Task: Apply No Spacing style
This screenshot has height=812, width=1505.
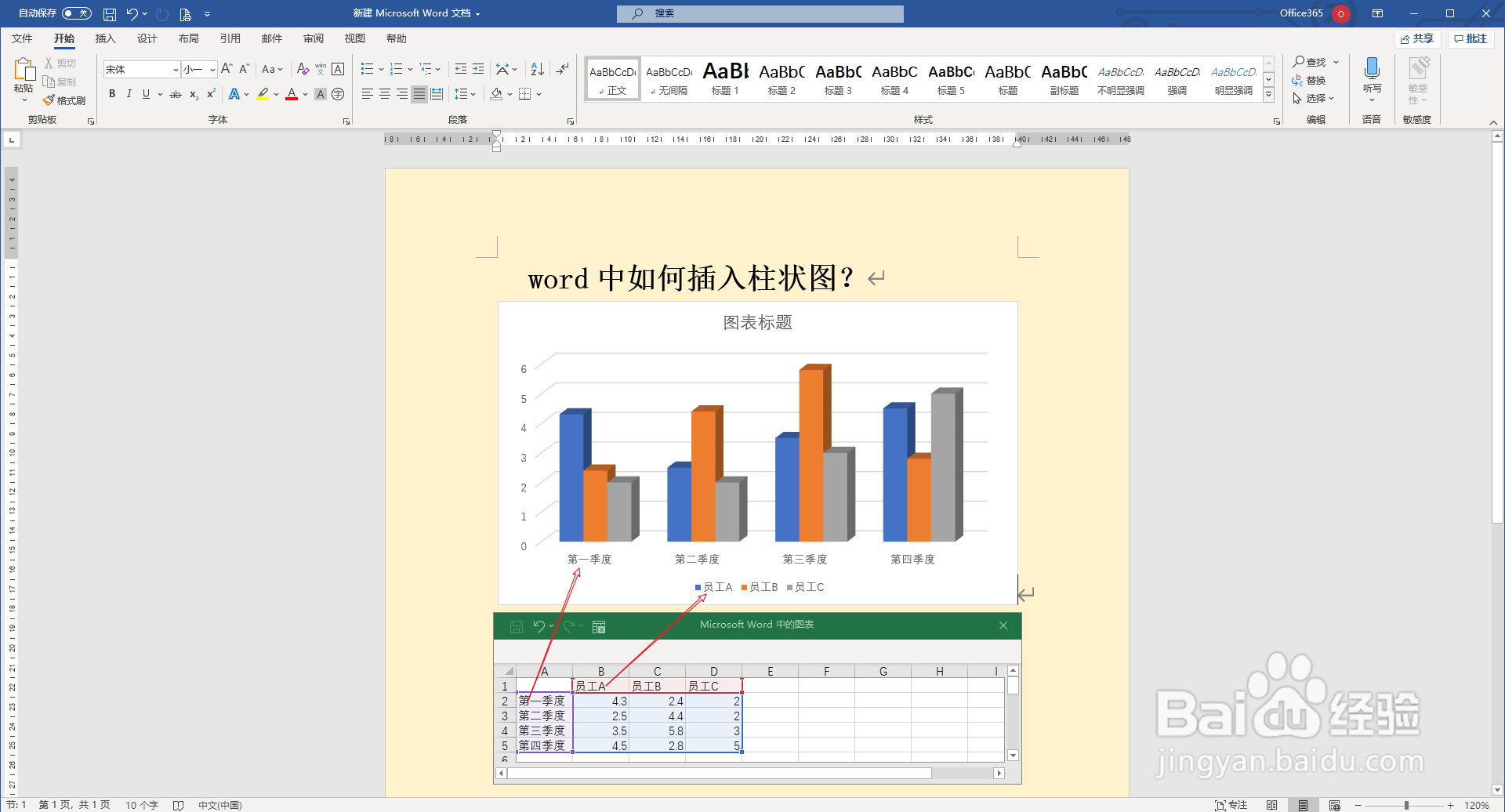Action: click(669, 78)
